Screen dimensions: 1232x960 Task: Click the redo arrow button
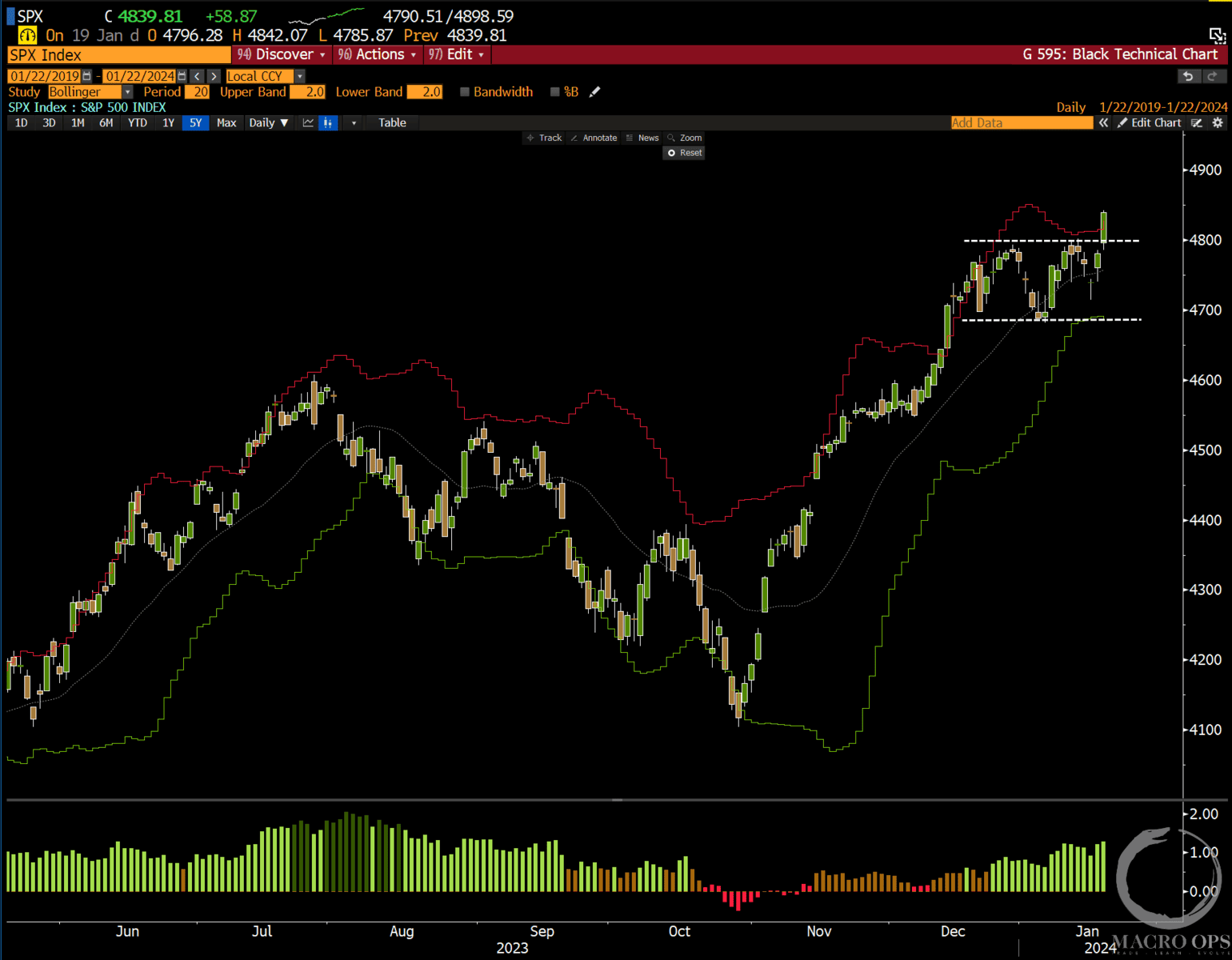click(x=1214, y=76)
